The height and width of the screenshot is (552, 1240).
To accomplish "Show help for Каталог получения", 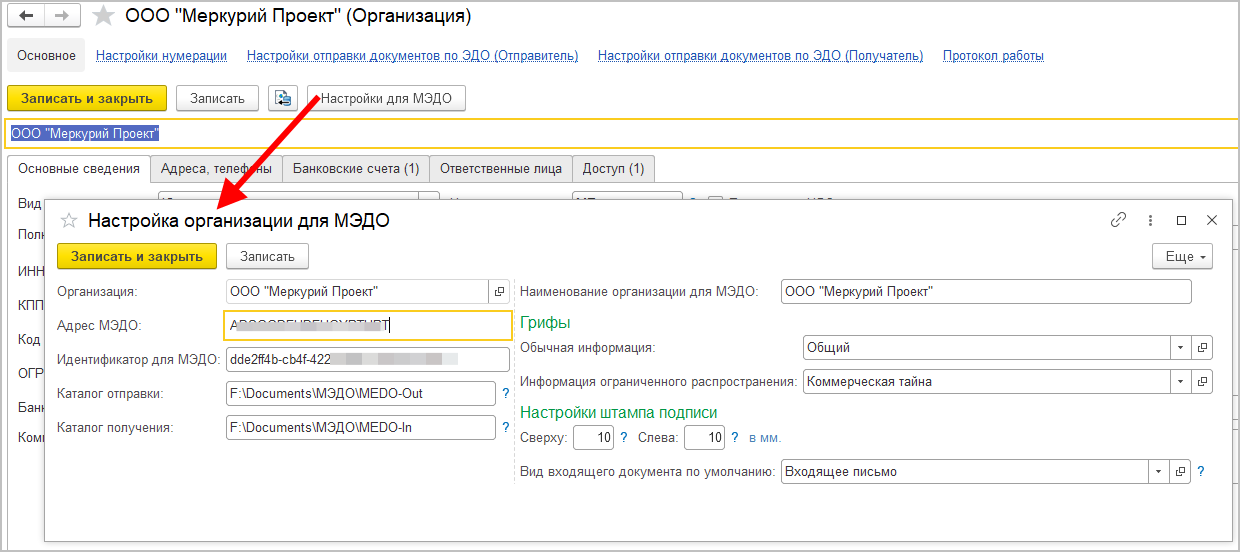I will [506, 428].
